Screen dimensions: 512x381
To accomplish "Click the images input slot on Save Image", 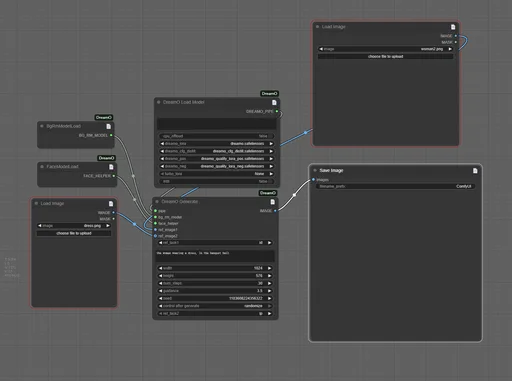I will click(x=313, y=180).
